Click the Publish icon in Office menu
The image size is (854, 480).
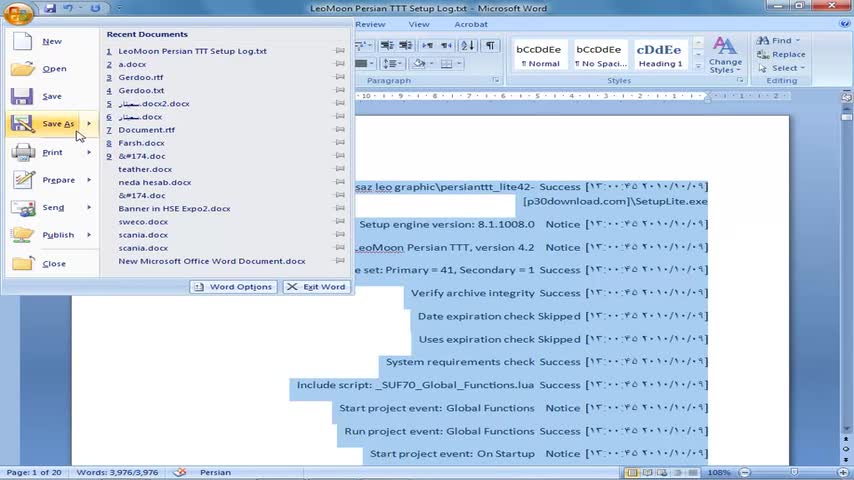coord(23,235)
